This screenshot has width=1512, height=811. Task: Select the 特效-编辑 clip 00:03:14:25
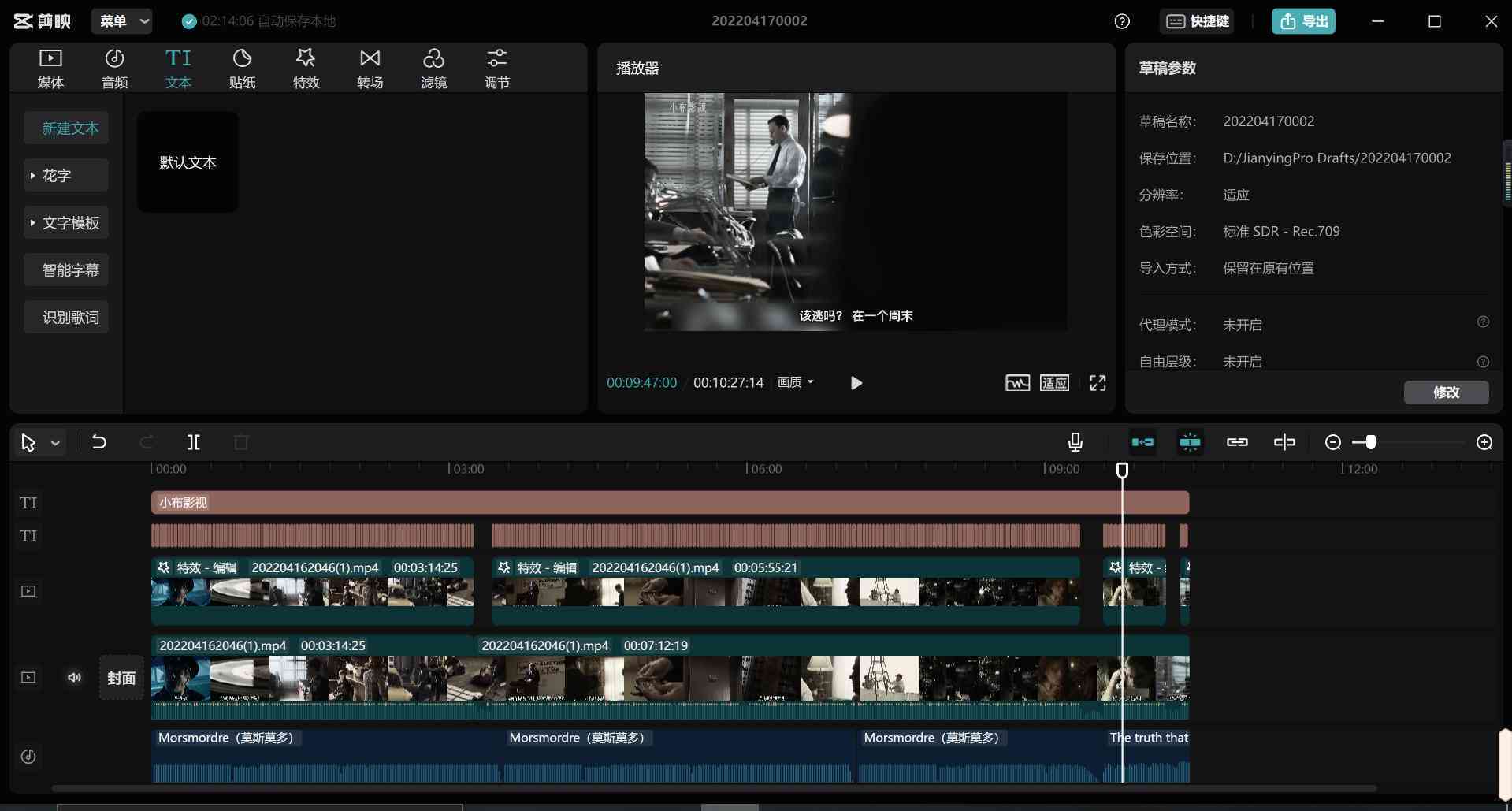(x=312, y=591)
